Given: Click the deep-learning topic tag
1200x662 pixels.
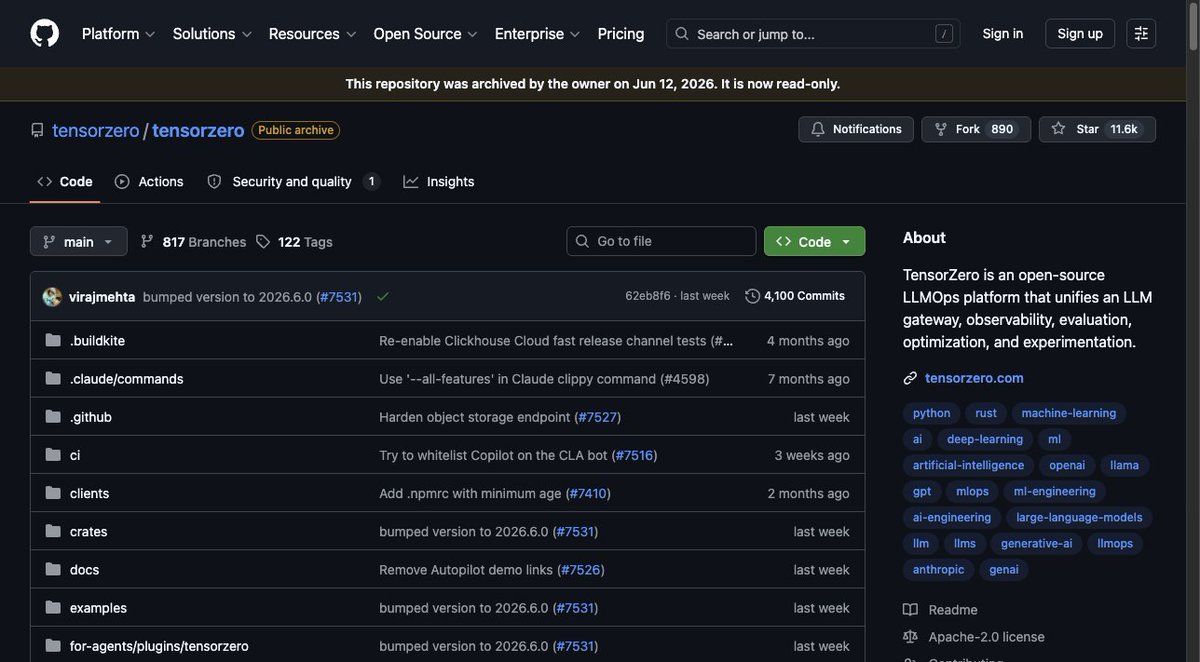Looking at the screenshot, I should 985,439.
